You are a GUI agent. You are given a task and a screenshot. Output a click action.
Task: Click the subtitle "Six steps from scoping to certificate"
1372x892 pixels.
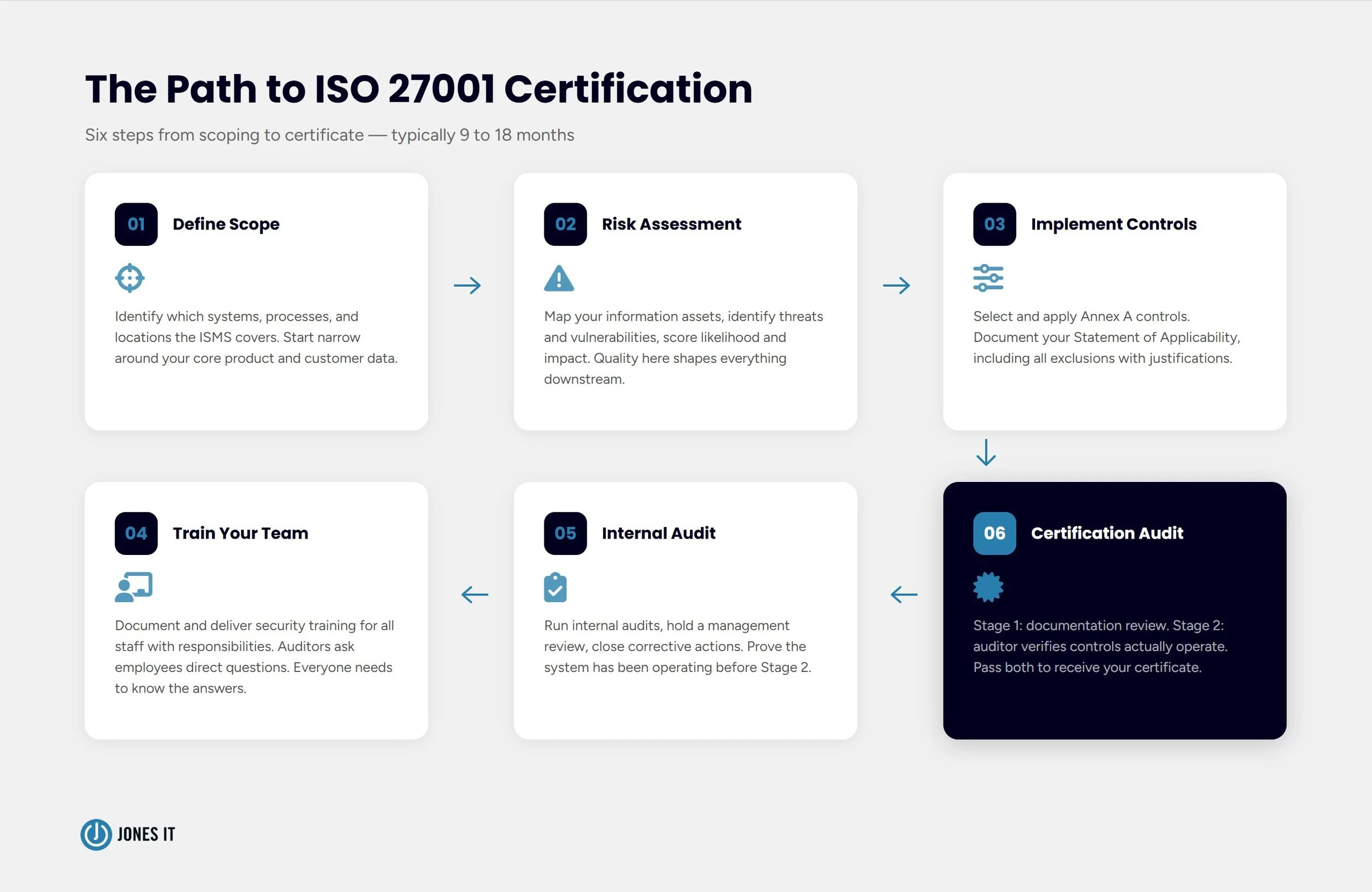click(224, 135)
